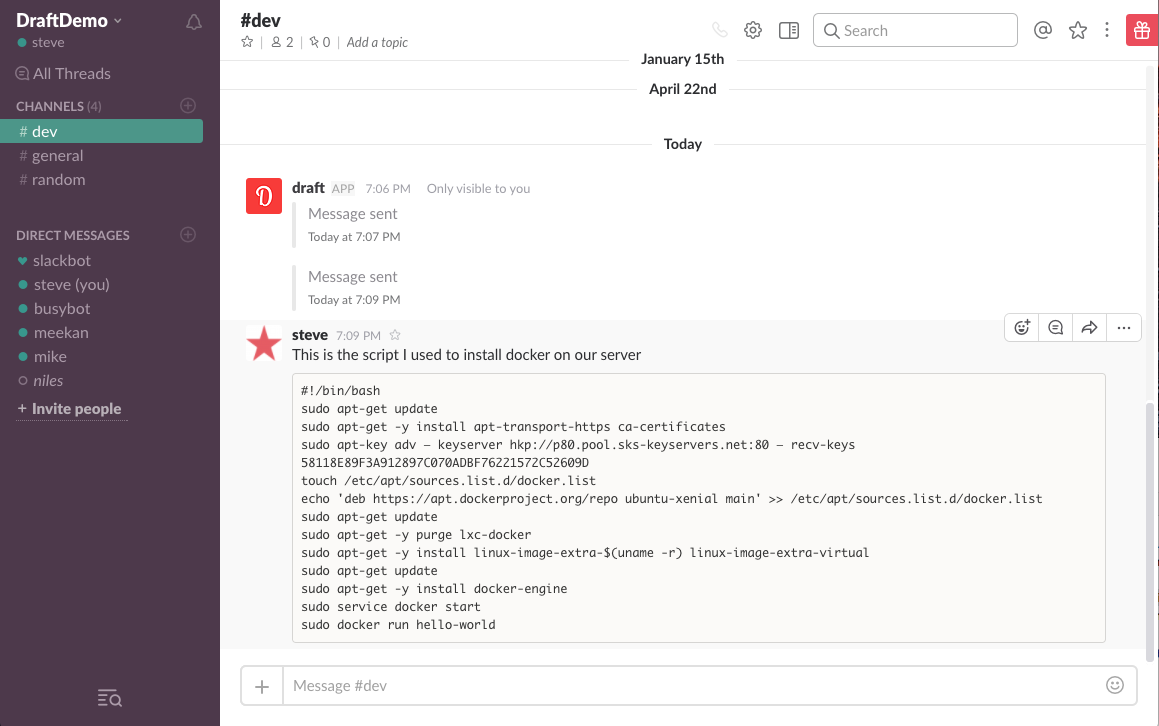Open channel settings gear icon
1159x726 pixels.
(753, 30)
